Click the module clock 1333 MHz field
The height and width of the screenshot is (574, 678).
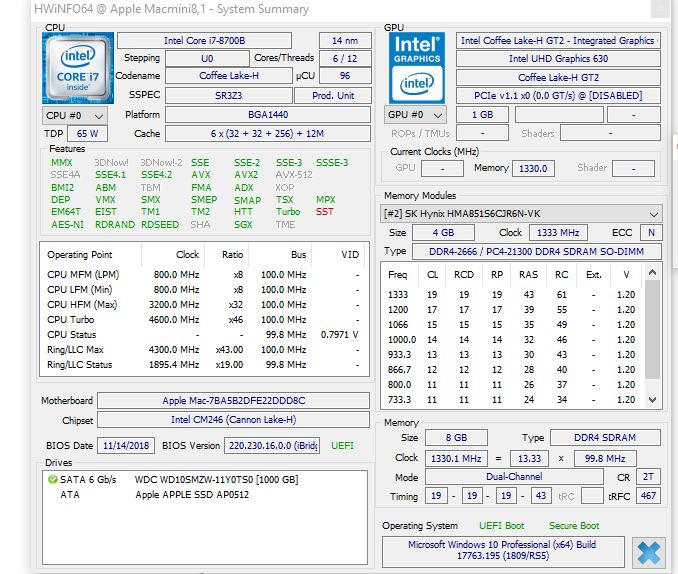(558, 233)
